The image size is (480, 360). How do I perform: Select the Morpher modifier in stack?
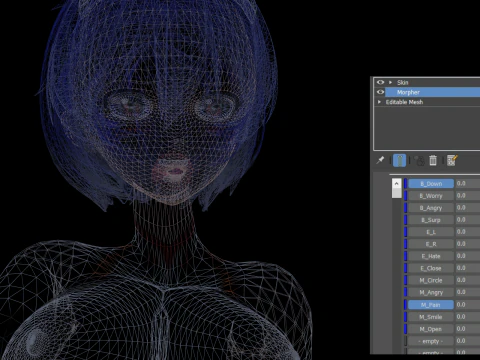pyautogui.click(x=433, y=92)
